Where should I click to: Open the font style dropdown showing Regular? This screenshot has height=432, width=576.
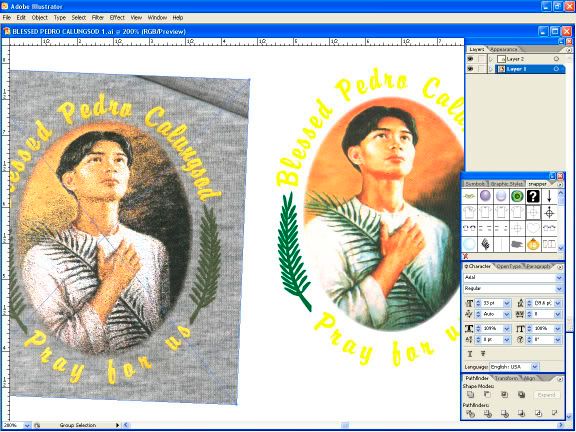(559, 289)
